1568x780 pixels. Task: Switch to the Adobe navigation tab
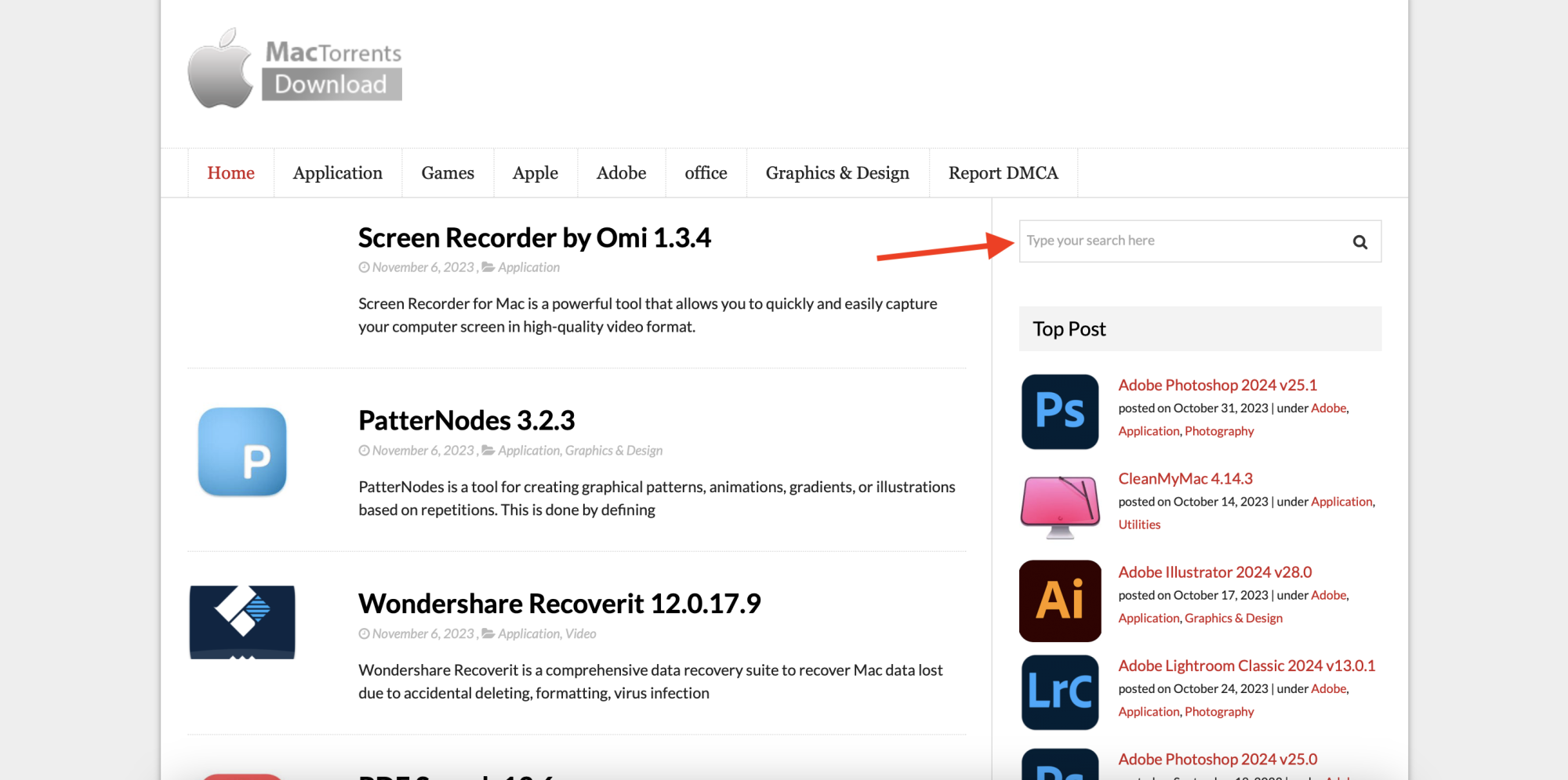click(x=621, y=172)
